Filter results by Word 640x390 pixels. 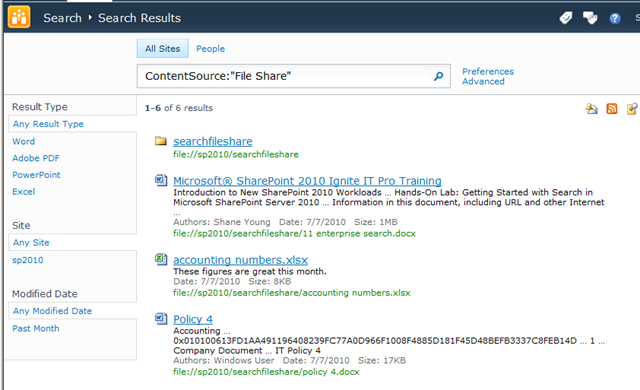[23, 141]
